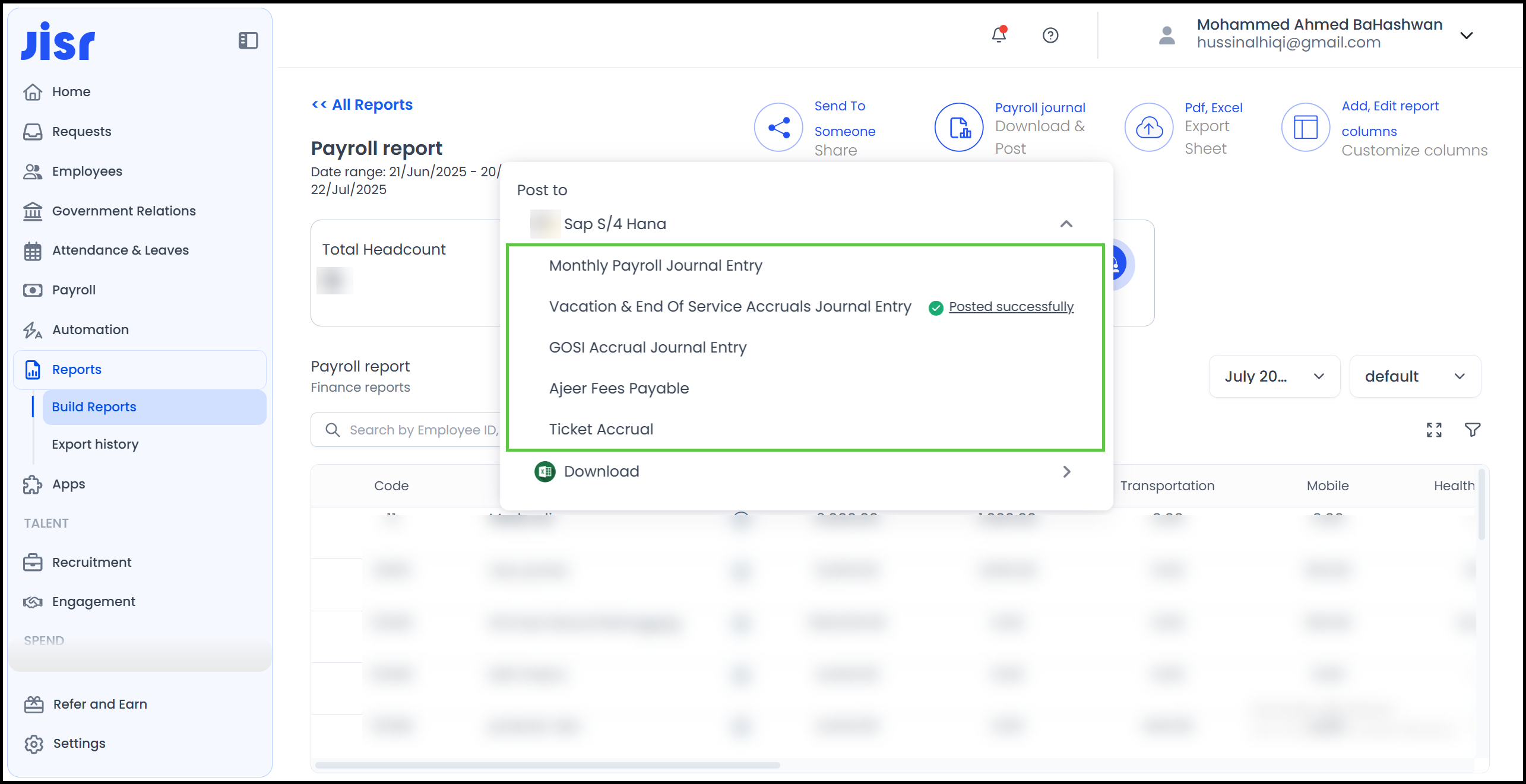The height and width of the screenshot is (784, 1526).
Task: Open the July month dropdown
Action: click(x=1274, y=376)
